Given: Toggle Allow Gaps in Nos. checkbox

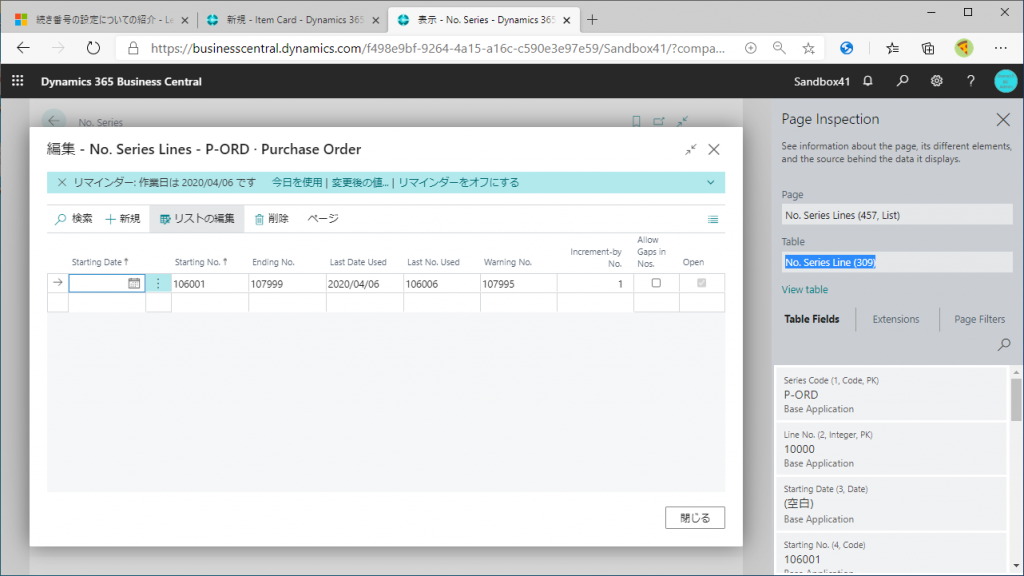Looking at the screenshot, I should [656, 283].
